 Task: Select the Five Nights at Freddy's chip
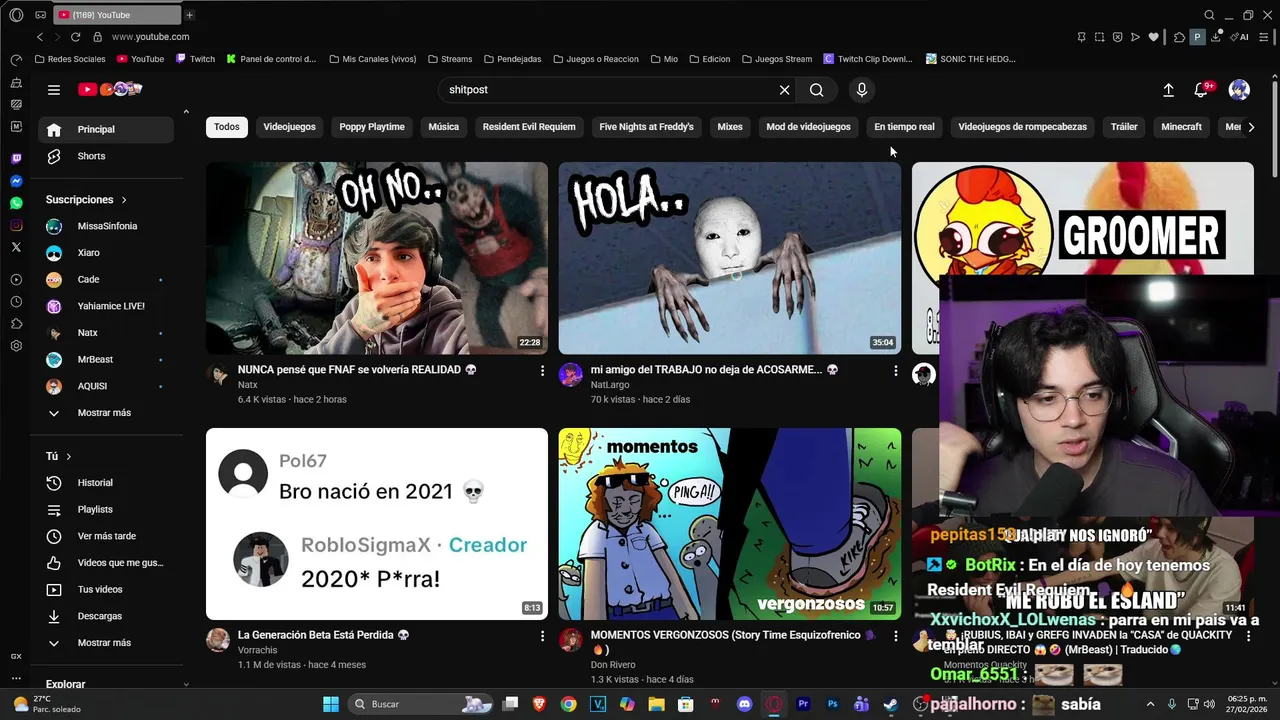point(646,127)
